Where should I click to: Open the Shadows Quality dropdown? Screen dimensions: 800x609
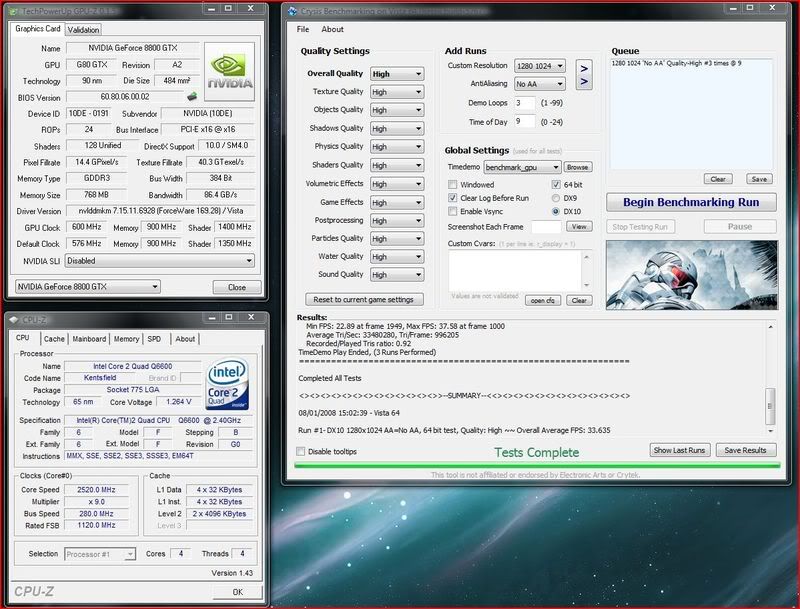397,129
